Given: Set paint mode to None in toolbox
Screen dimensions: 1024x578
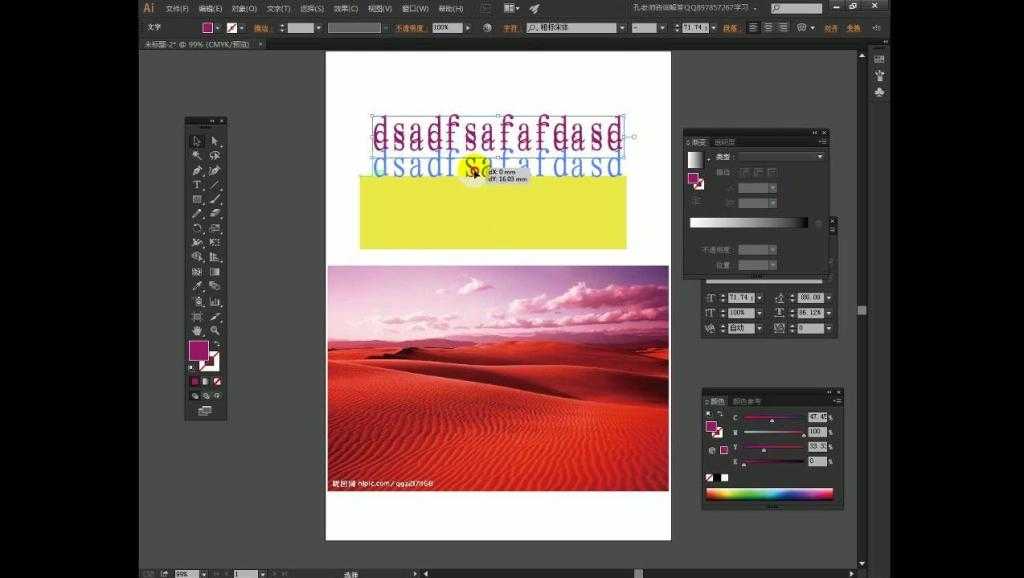Looking at the screenshot, I should (217, 381).
